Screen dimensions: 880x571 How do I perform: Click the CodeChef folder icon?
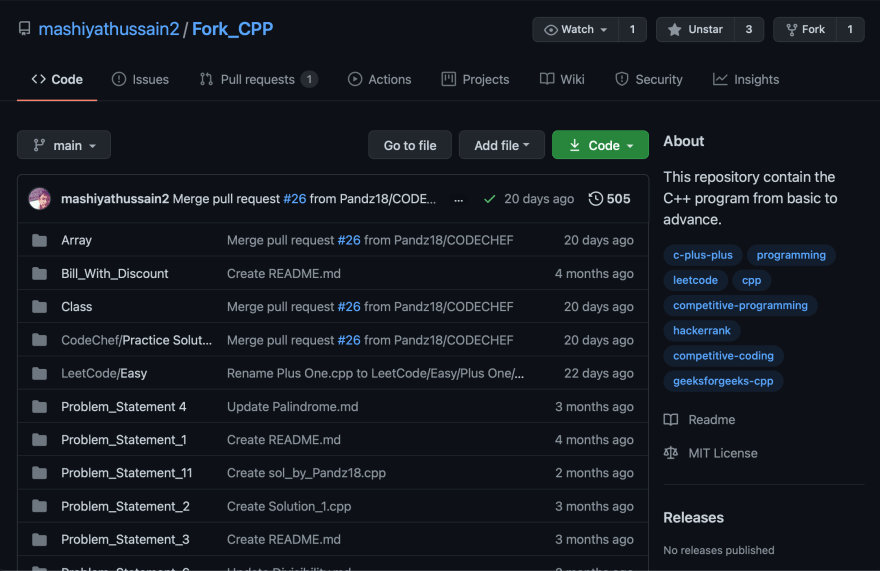pyautogui.click(x=39, y=340)
